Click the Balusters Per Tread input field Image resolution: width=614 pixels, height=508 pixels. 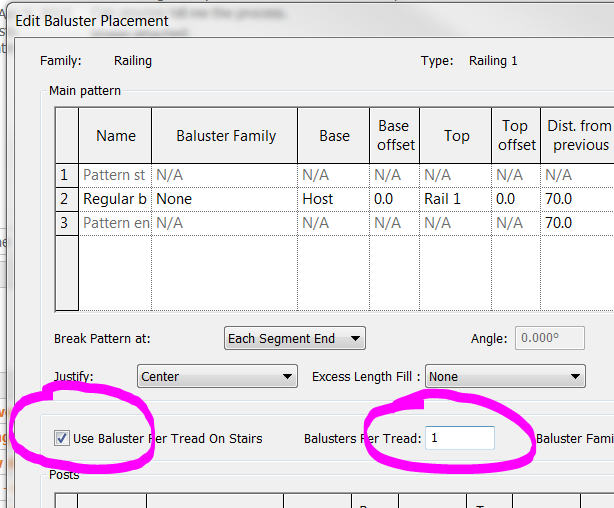click(x=459, y=438)
